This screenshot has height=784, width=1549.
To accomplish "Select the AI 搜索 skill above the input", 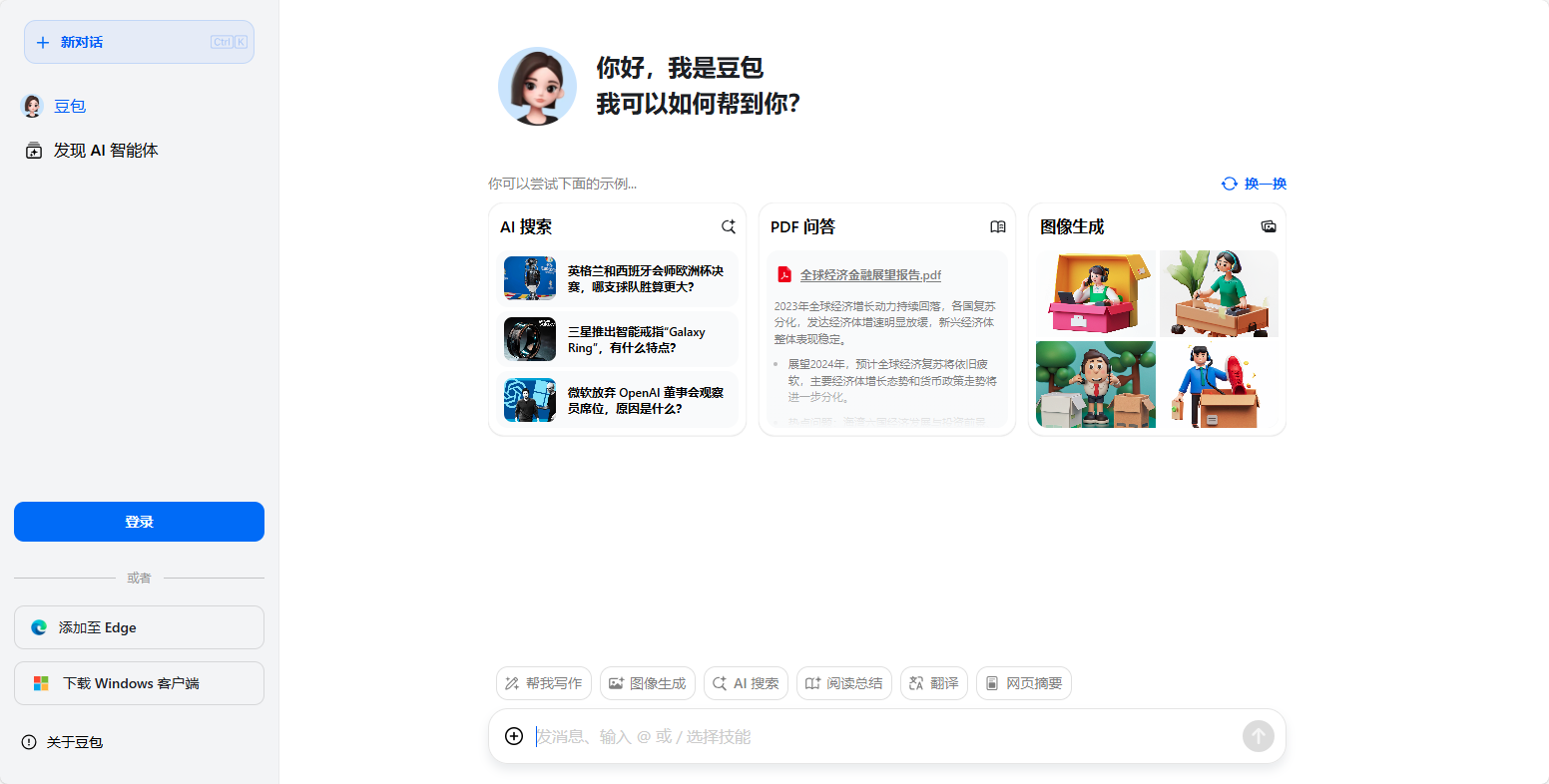I will click(x=746, y=683).
